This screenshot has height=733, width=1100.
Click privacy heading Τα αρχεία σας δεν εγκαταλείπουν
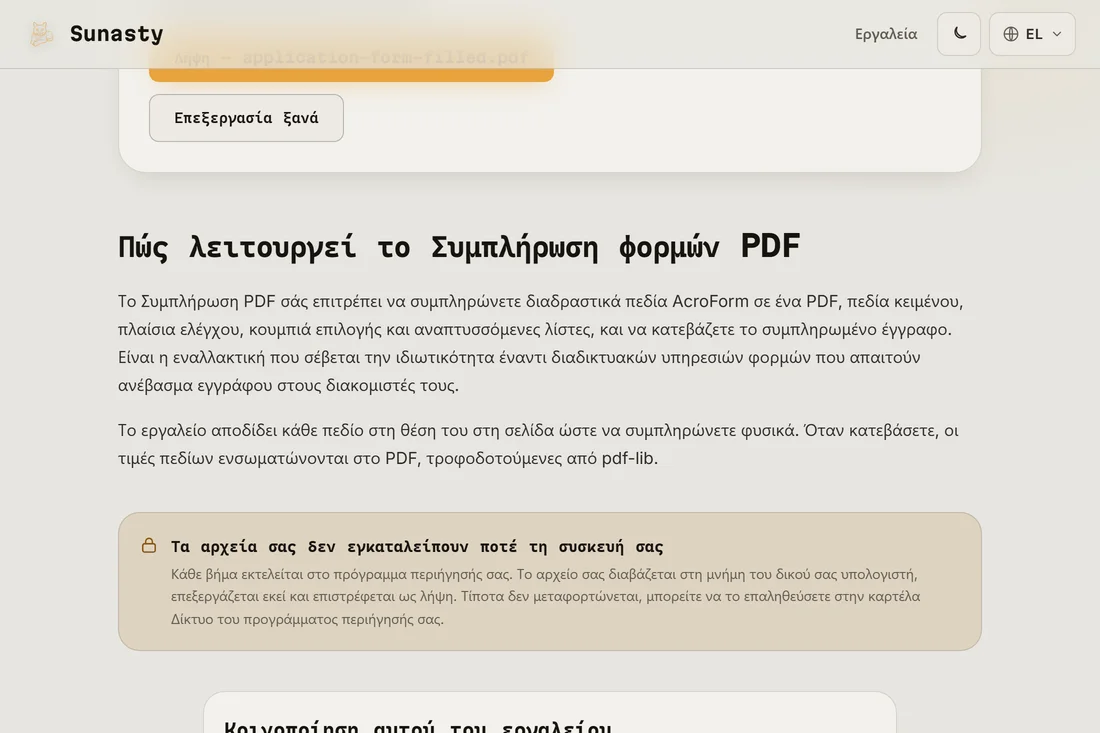[417, 546]
